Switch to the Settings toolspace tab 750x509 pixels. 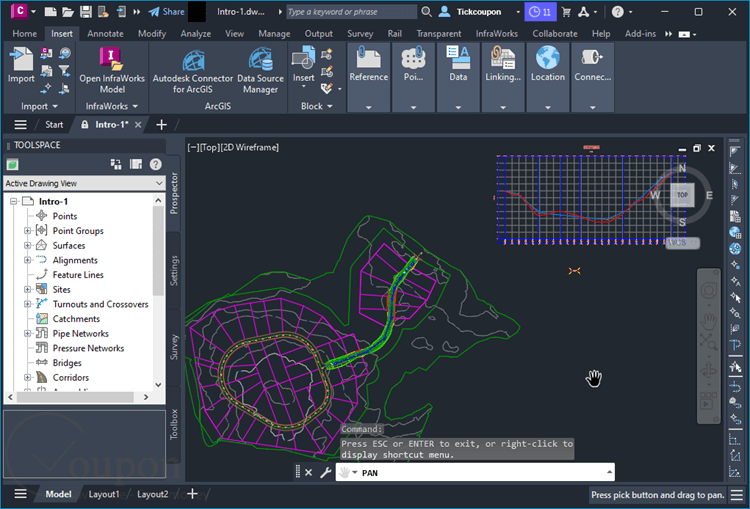174,271
